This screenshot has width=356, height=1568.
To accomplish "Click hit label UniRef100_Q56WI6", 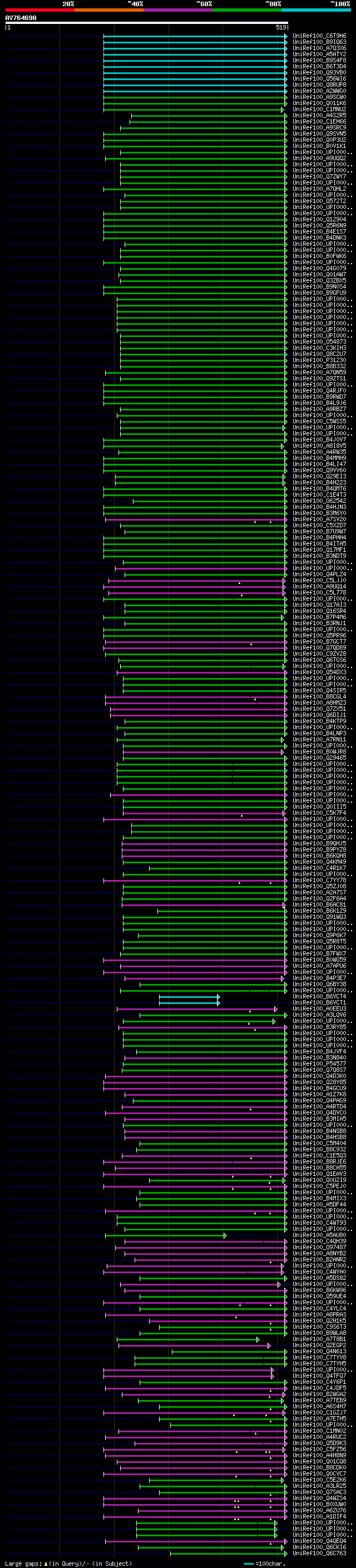I will 319,78.
